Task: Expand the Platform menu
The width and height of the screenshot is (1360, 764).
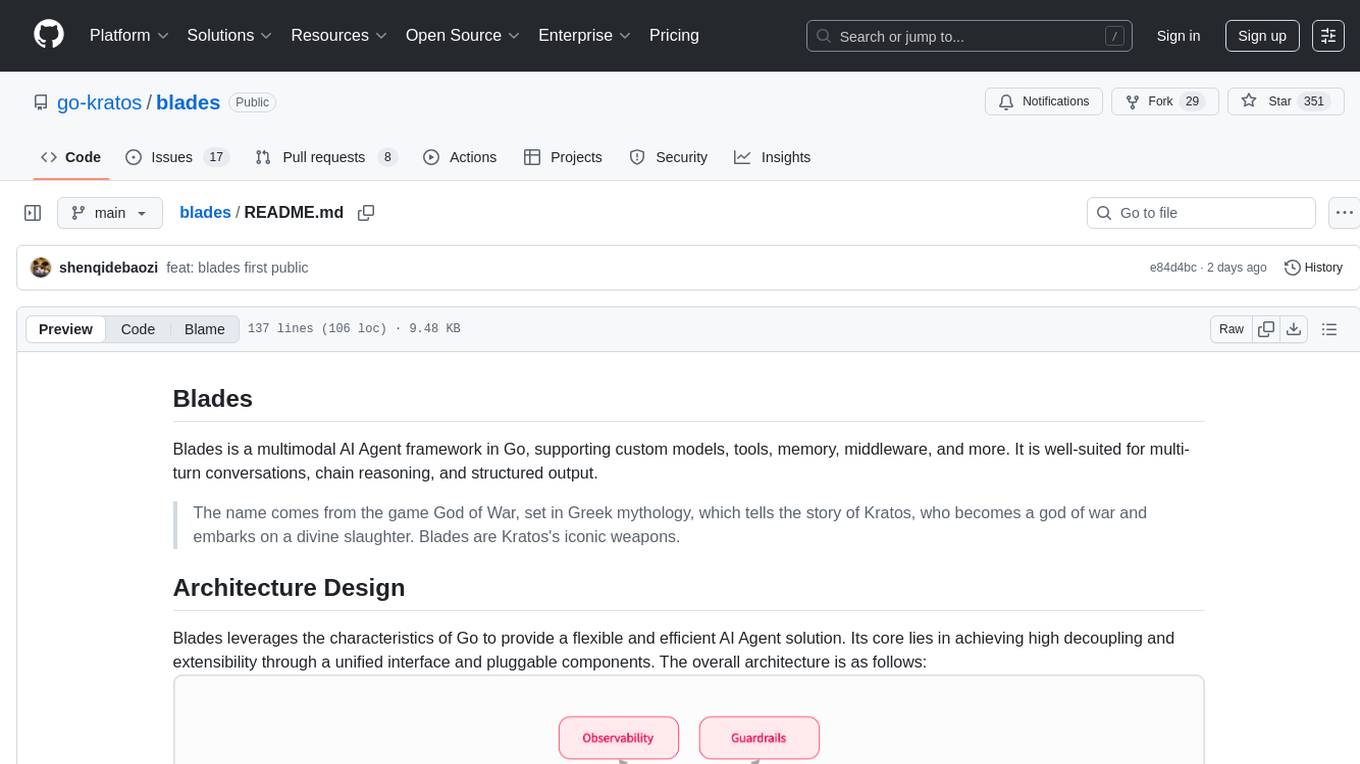Action: coord(129,35)
